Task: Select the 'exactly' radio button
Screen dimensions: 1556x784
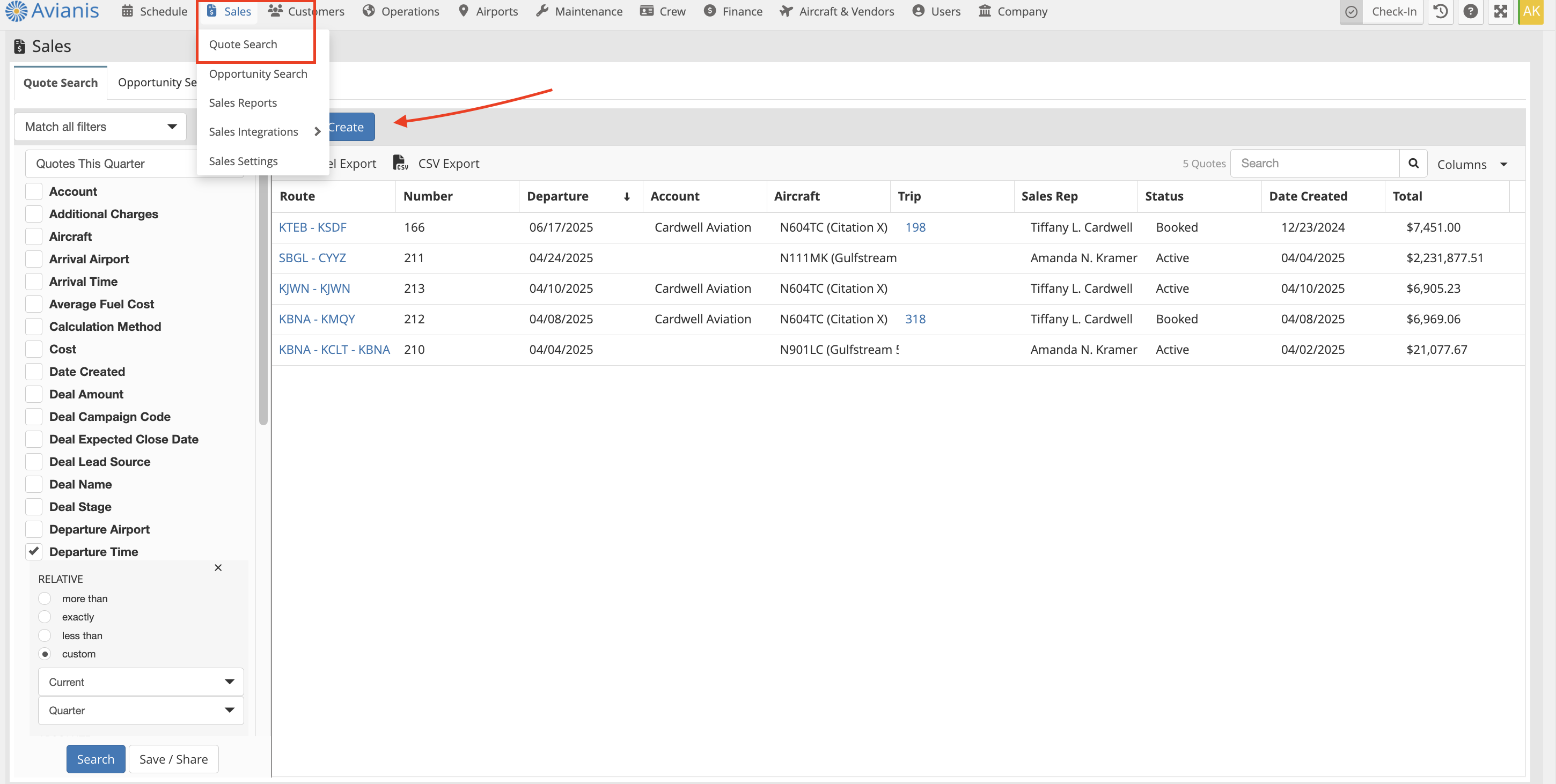Action: click(45, 617)
